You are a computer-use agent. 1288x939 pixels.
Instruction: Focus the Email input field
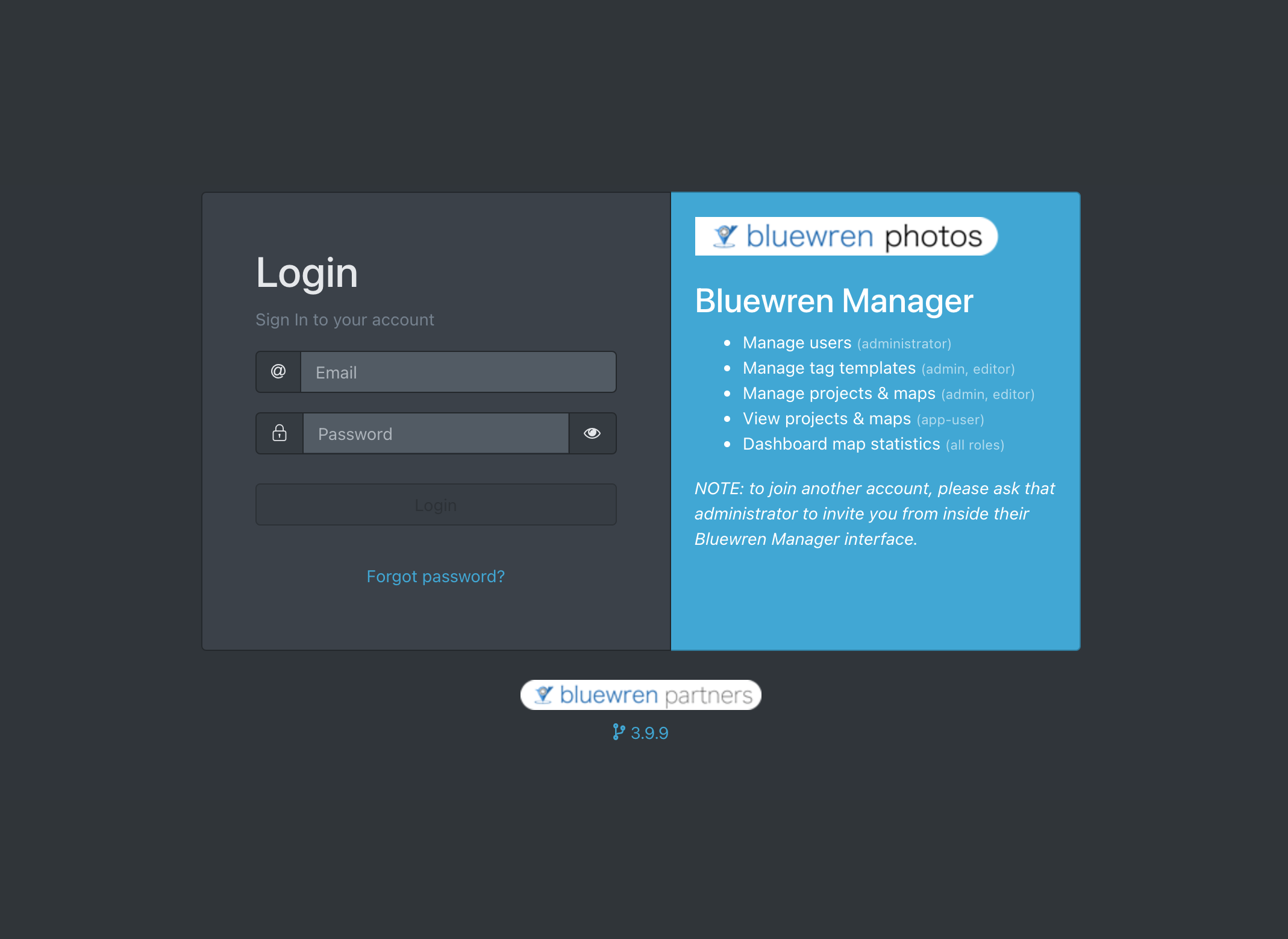(x=458, y=372)
